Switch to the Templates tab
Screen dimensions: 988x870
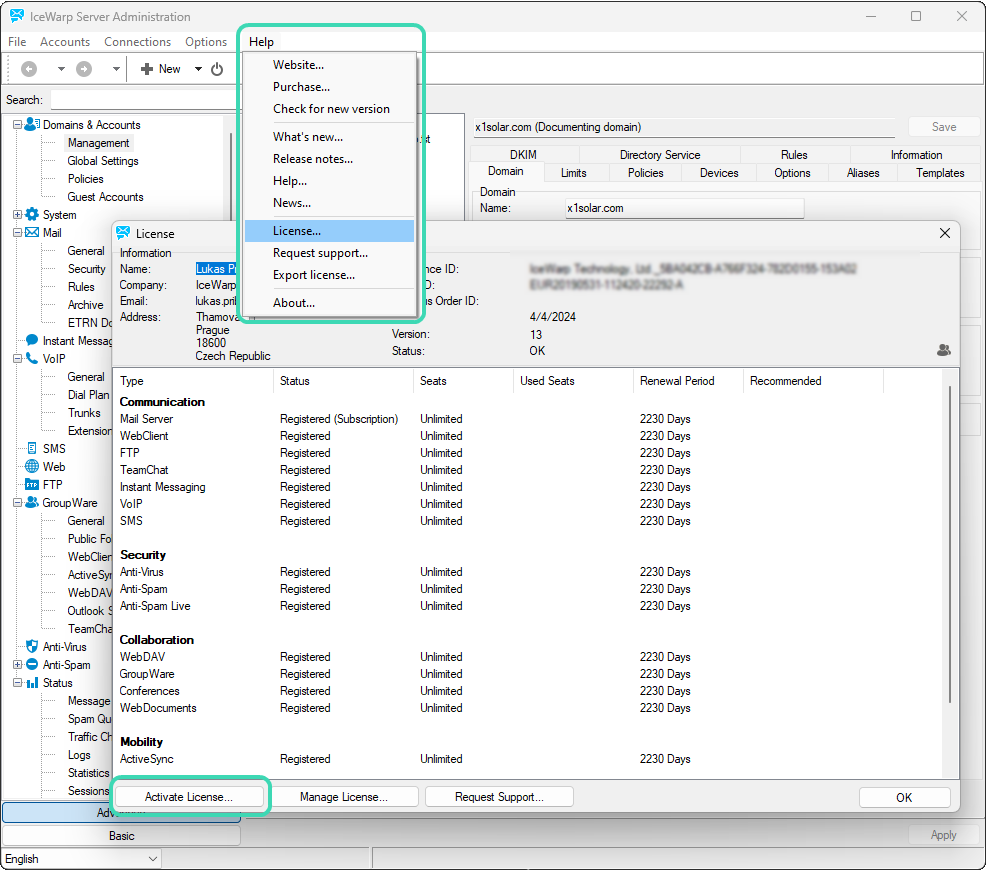pyautogui.click(x=939, y=173)
